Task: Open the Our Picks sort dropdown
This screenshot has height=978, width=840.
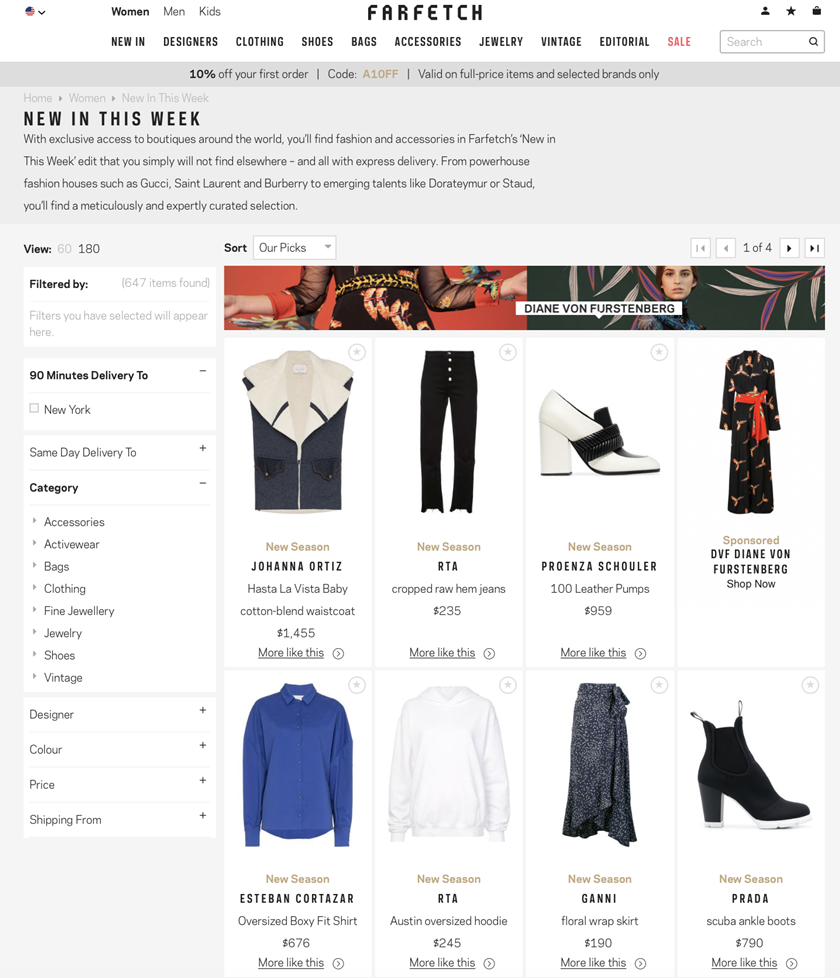Action: tap(294, 248)
